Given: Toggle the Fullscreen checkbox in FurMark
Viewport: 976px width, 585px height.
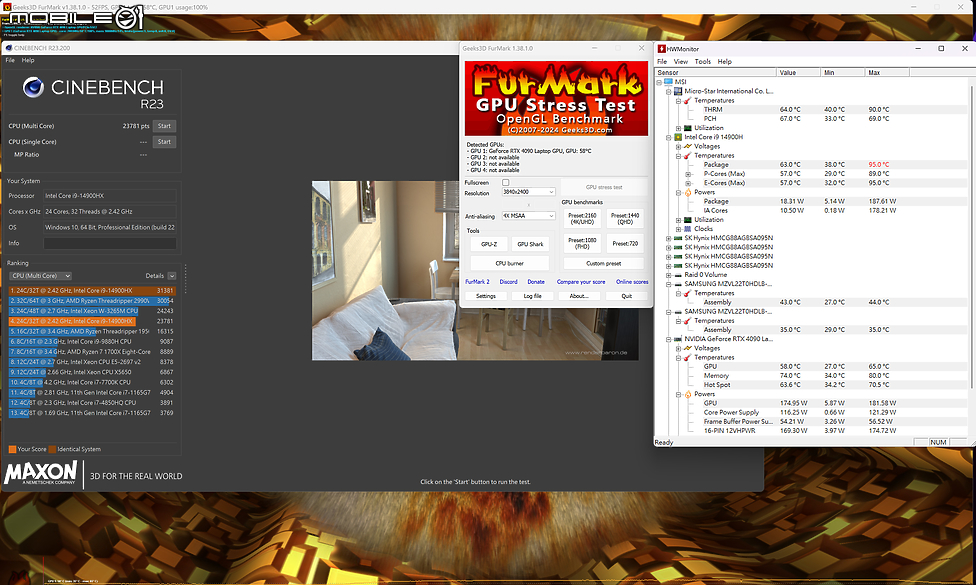Looking at the screenshot, I should point(505,182).
